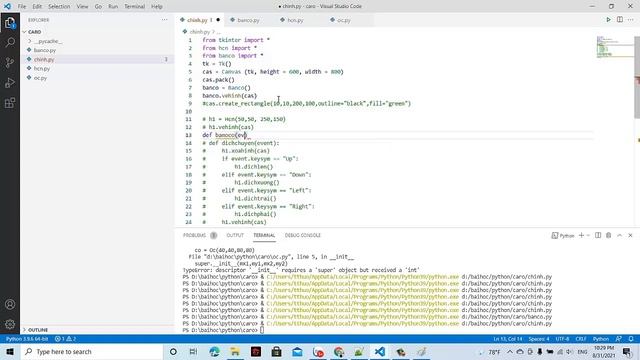
Task: Open the Explorer view in activity bar
Action: click(x=10, y=23)
